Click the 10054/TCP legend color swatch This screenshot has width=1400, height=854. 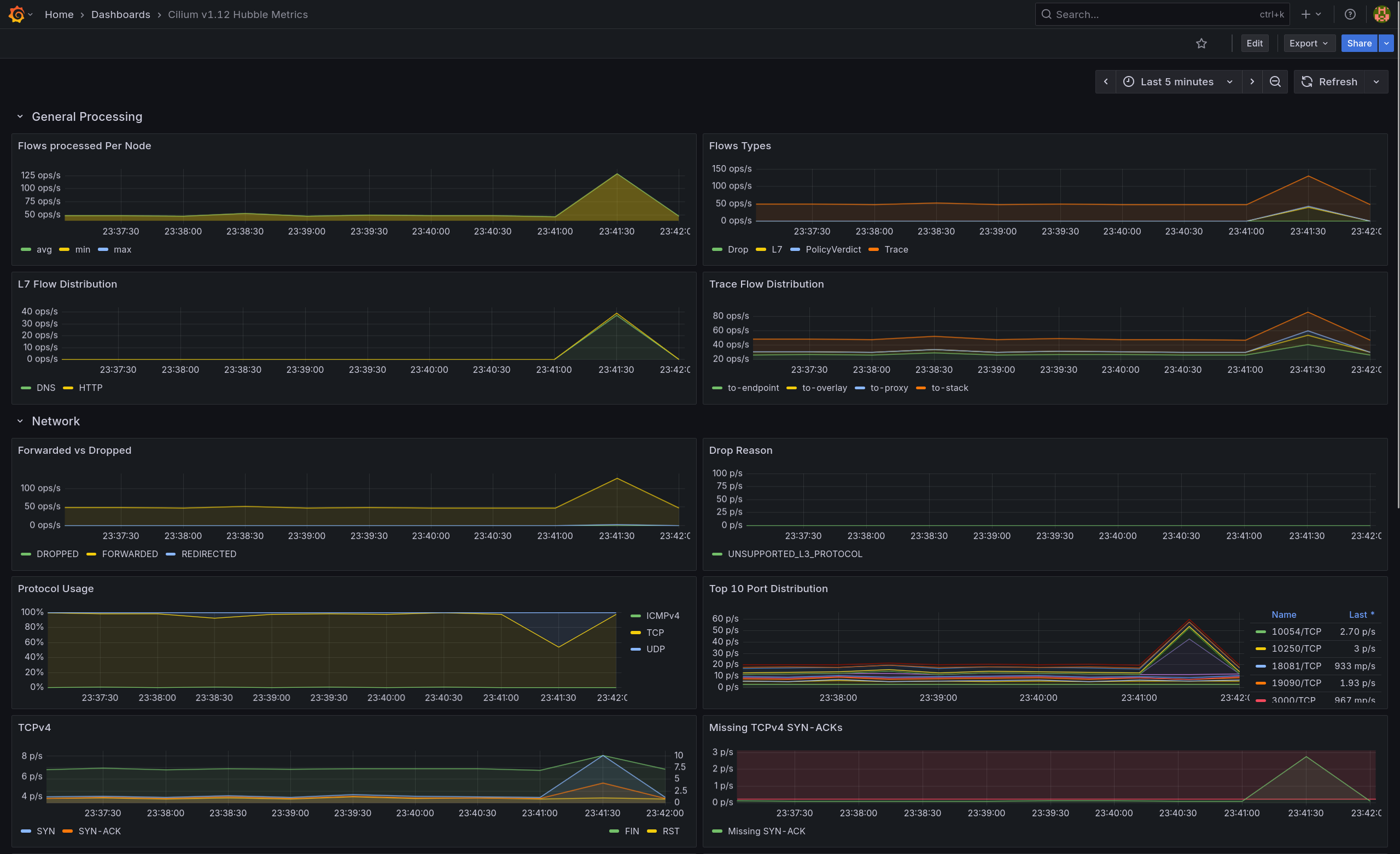[1260, 632]
